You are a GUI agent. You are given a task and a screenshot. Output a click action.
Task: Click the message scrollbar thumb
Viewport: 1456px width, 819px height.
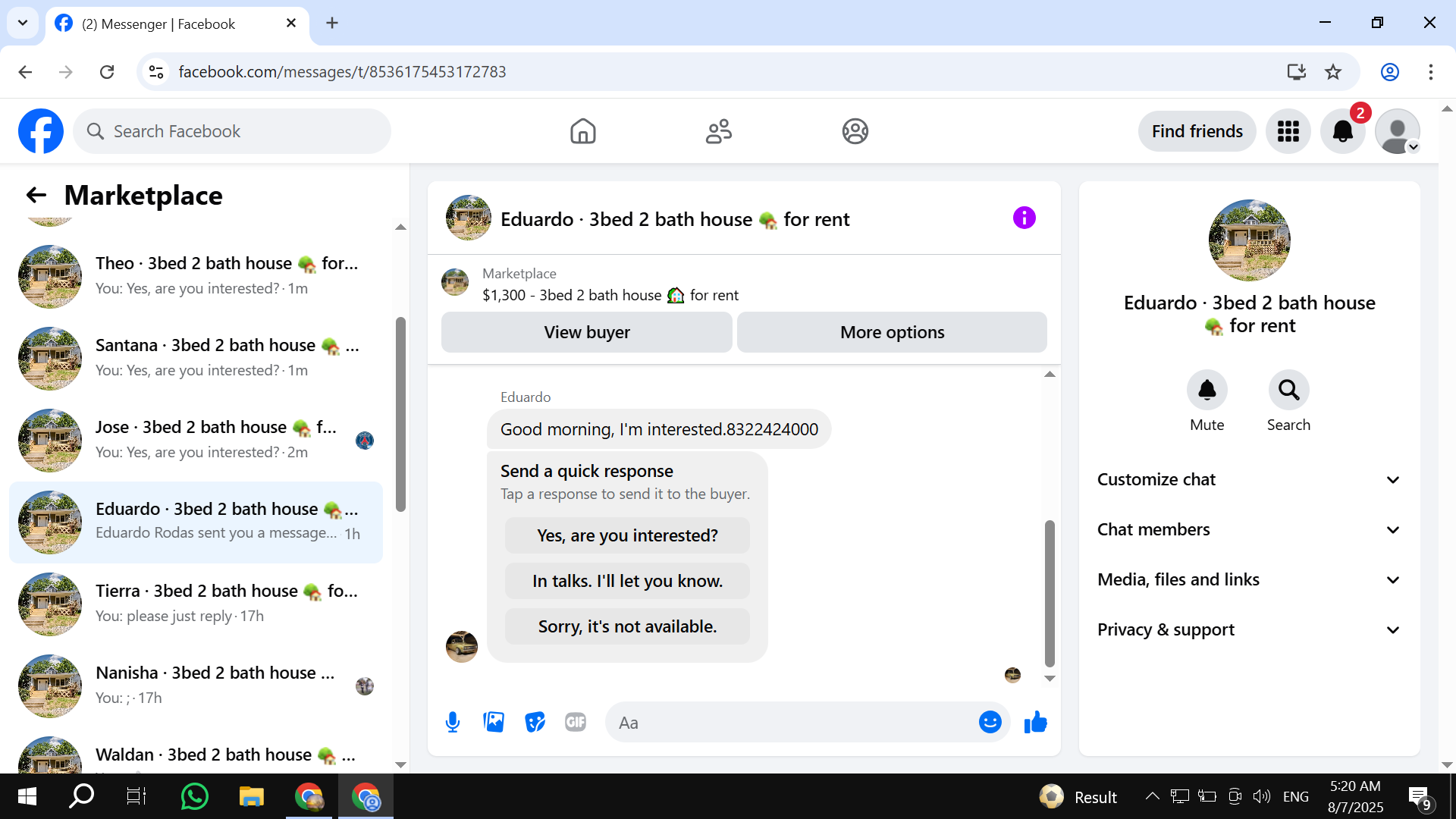click(x=1050, y=593)
